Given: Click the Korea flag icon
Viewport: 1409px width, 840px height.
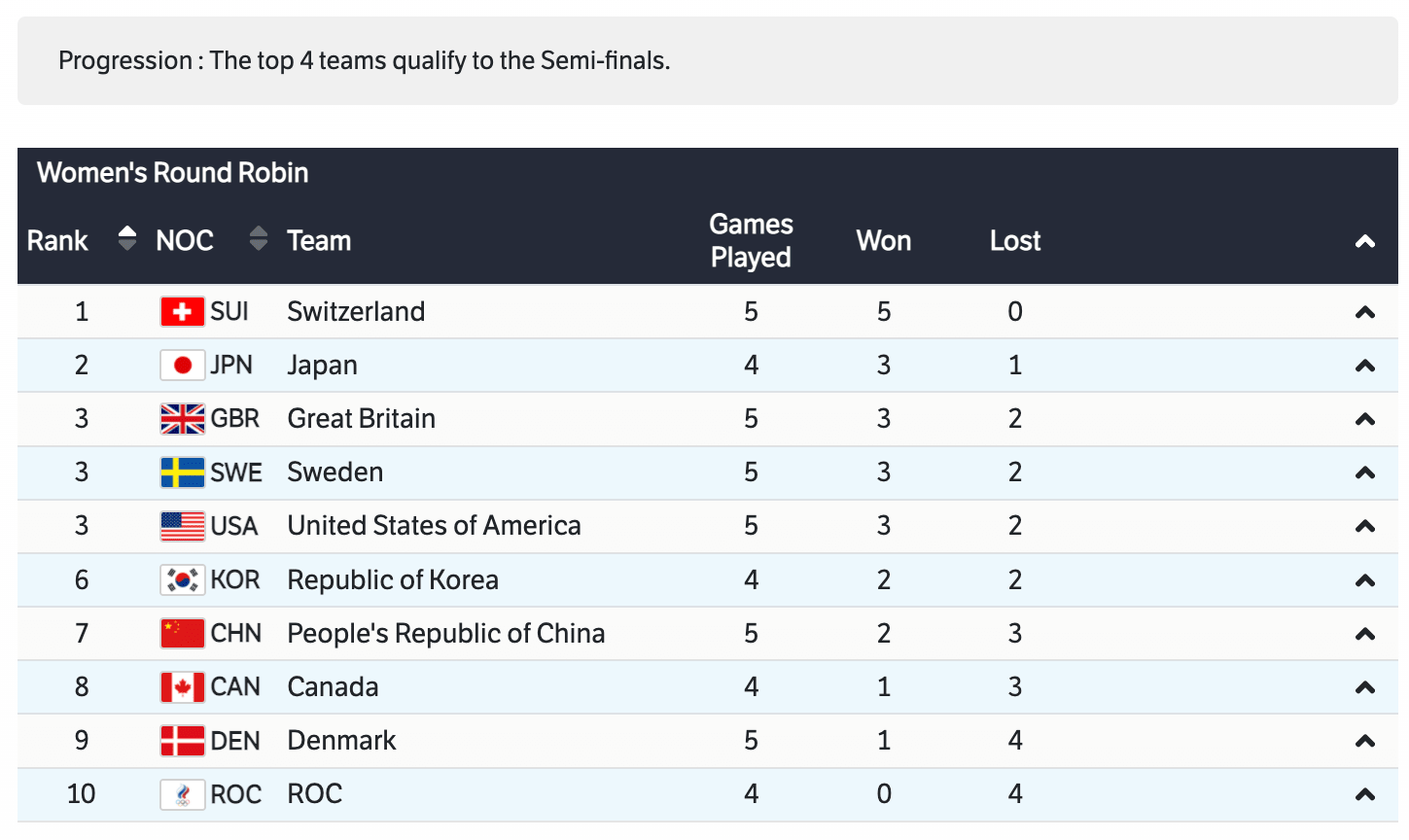Looking at the screenshot, I should [x=182, y=580].
